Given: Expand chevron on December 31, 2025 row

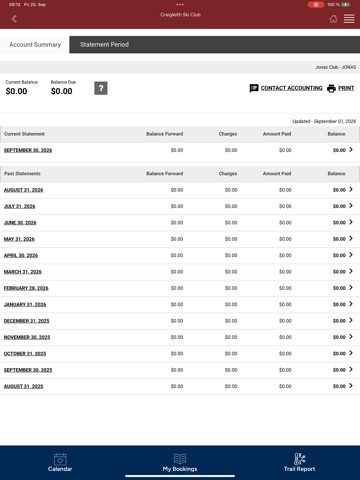Looking at the screenshot, I should point(351,320).
